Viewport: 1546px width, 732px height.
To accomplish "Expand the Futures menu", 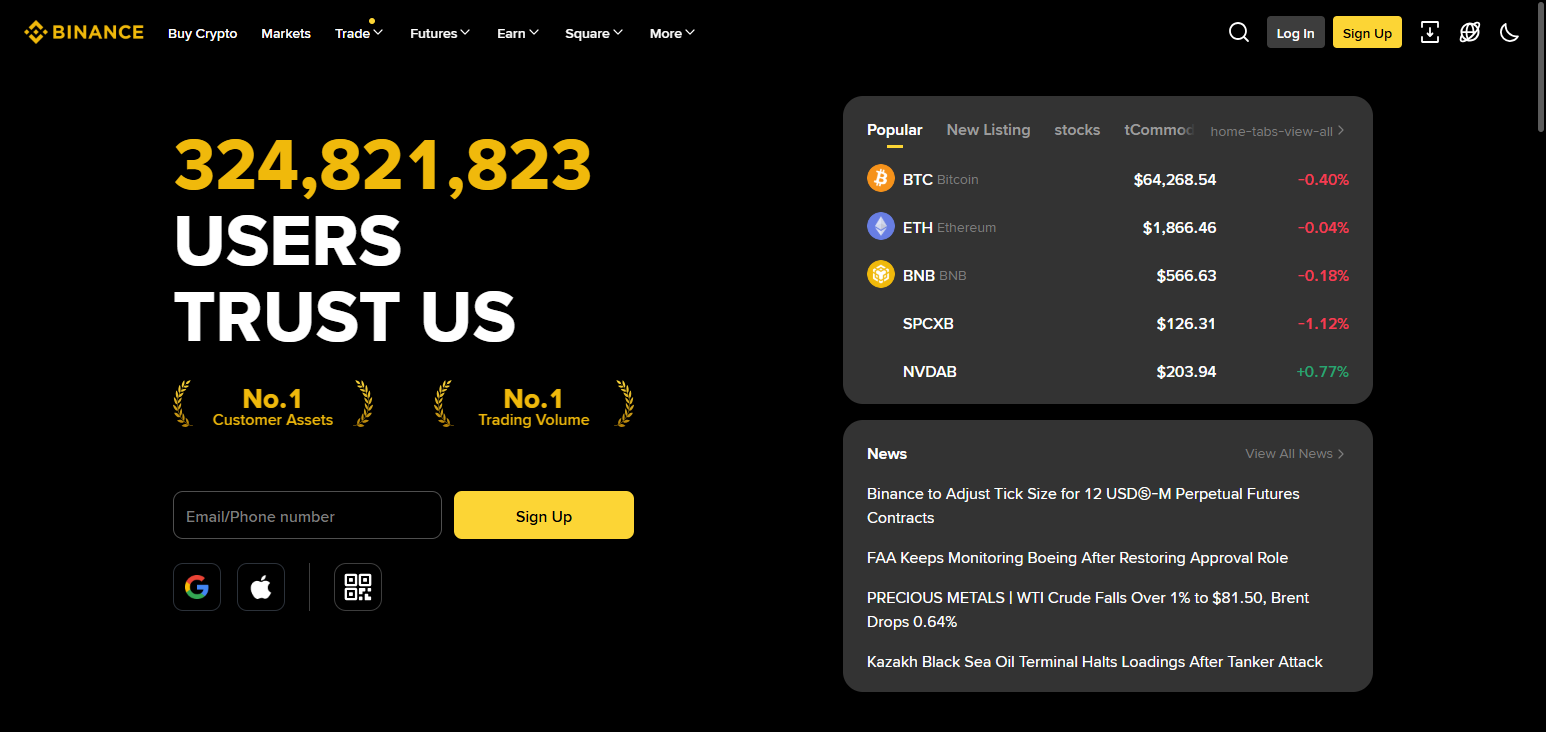I will pos(440,33).
